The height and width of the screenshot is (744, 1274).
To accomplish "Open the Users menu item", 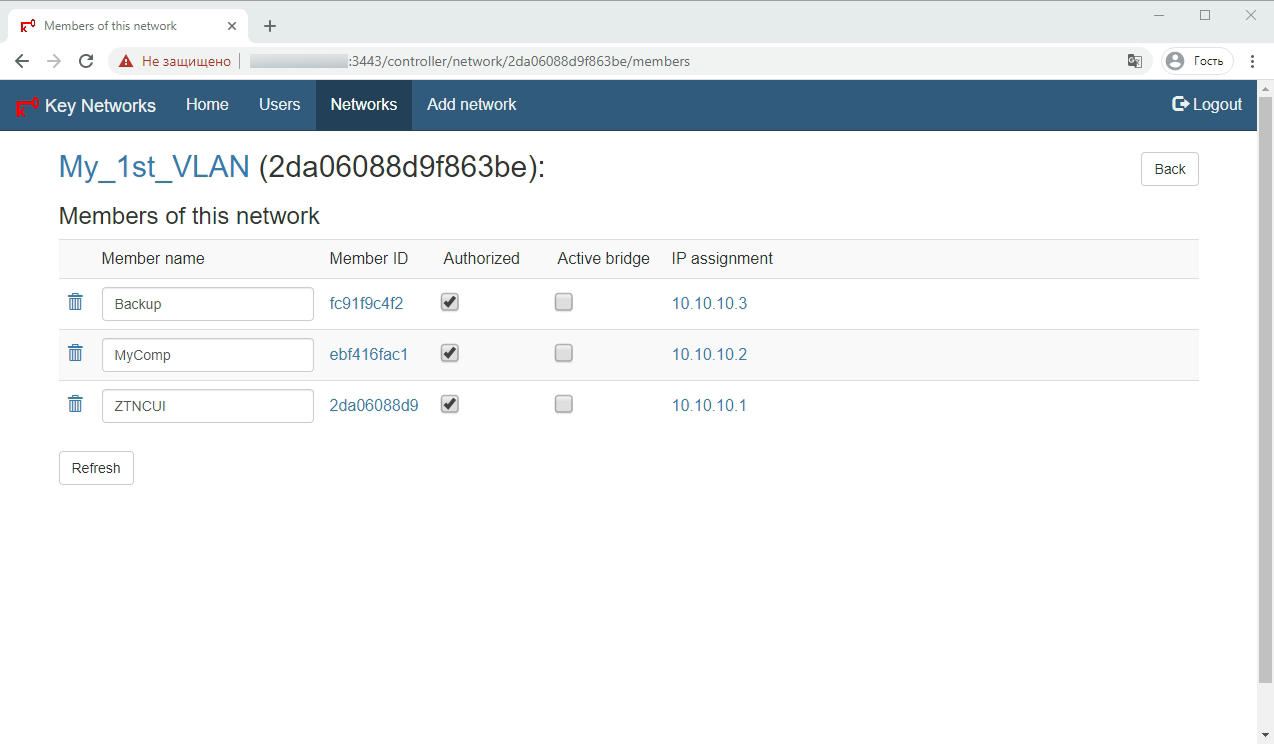I will [x=280, y=105].
